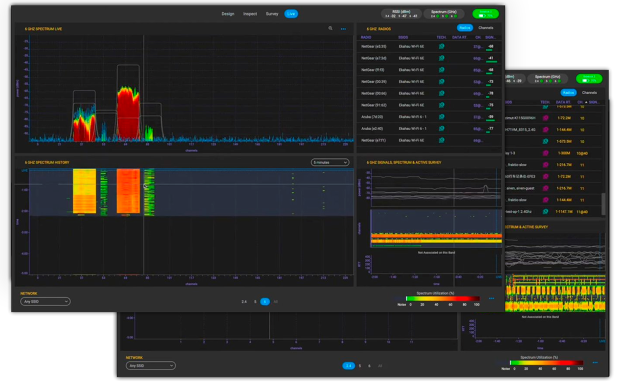Open three-dots menu beside Spectrum Utilization in front window

click(491, 299)
